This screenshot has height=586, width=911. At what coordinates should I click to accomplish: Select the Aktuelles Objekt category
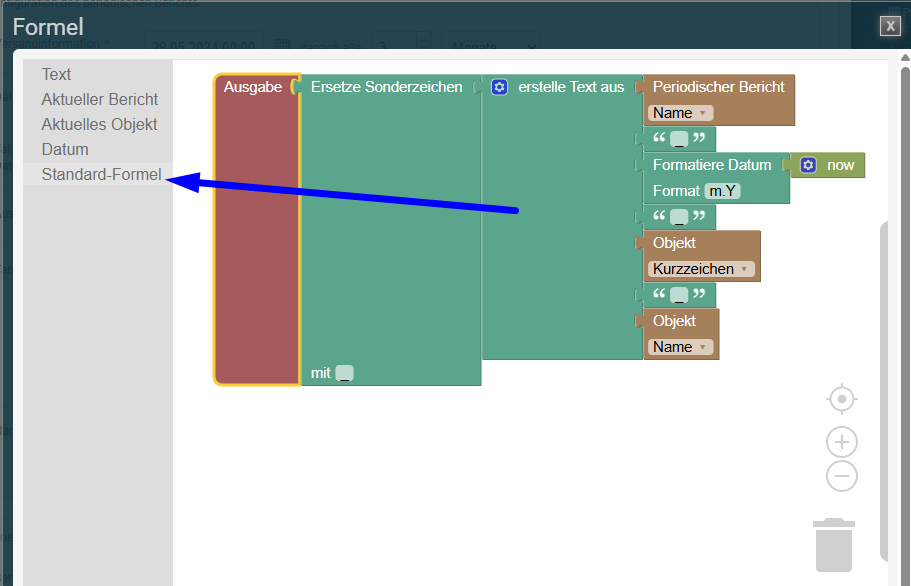[99, 124]
